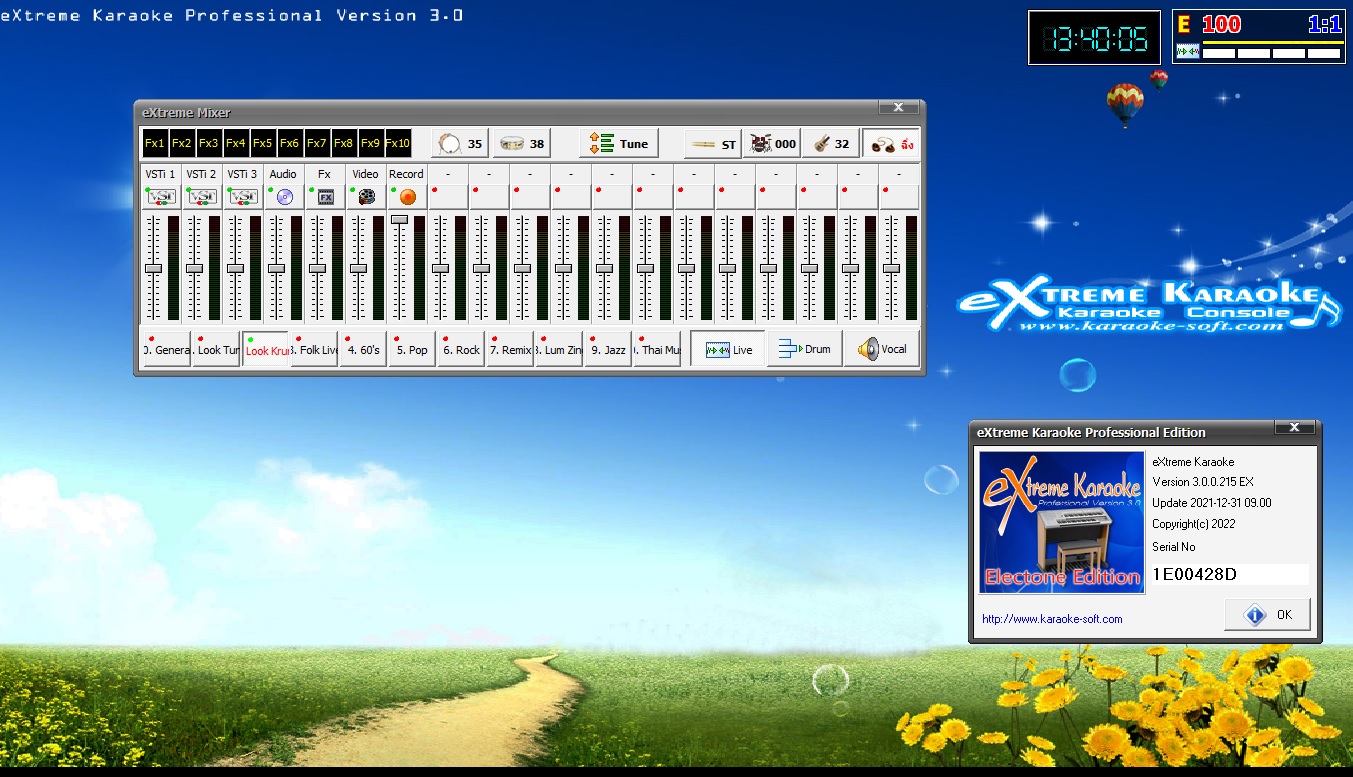Select the 5. Pop preset
The width and height of the screenshot is (1353, 777).
pos(413,349)
